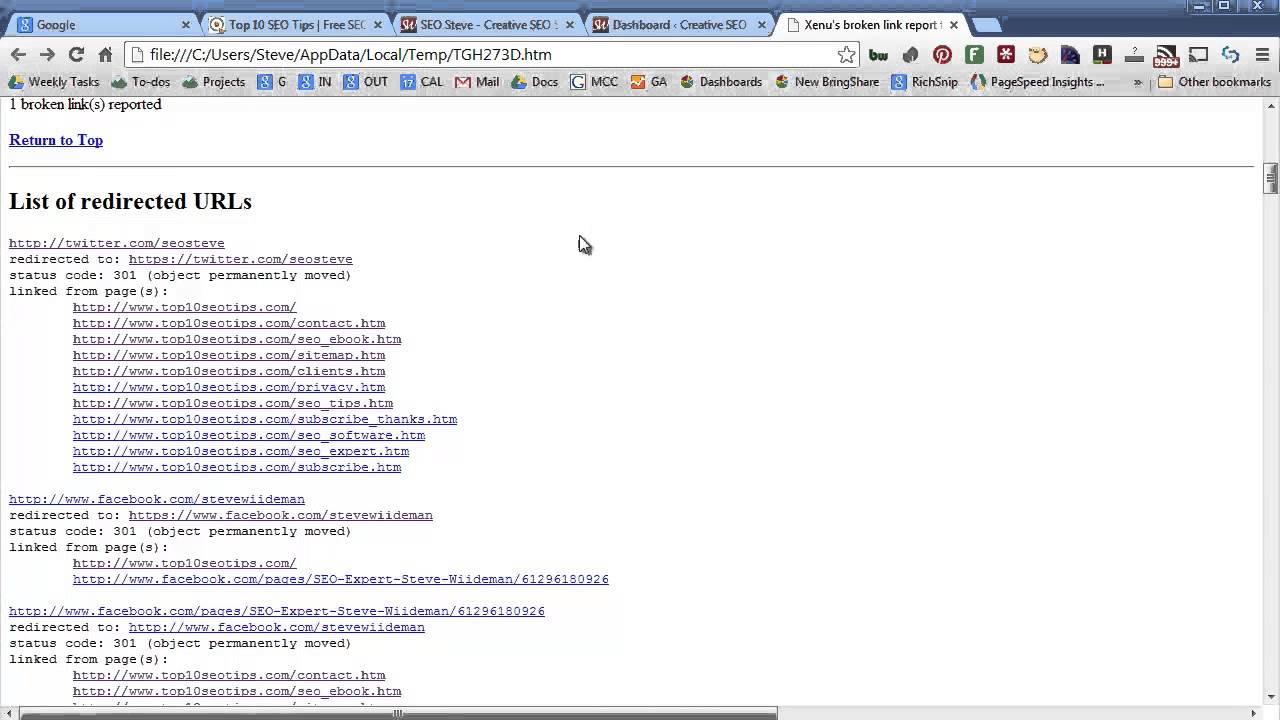
Task: Open the RichSnip bookmark
Action: pos(925,82)
